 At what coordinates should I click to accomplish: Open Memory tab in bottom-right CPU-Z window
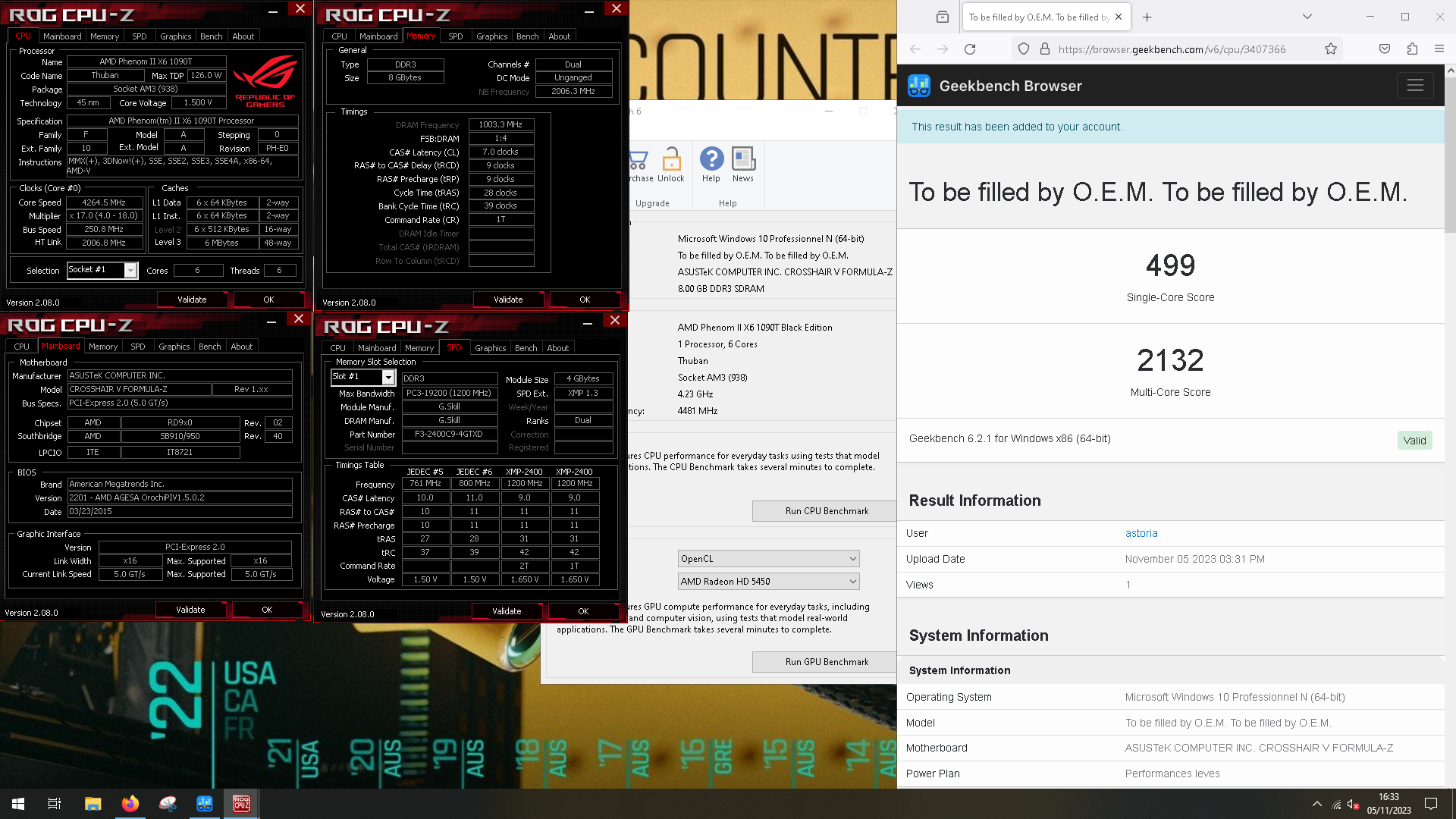419,348
